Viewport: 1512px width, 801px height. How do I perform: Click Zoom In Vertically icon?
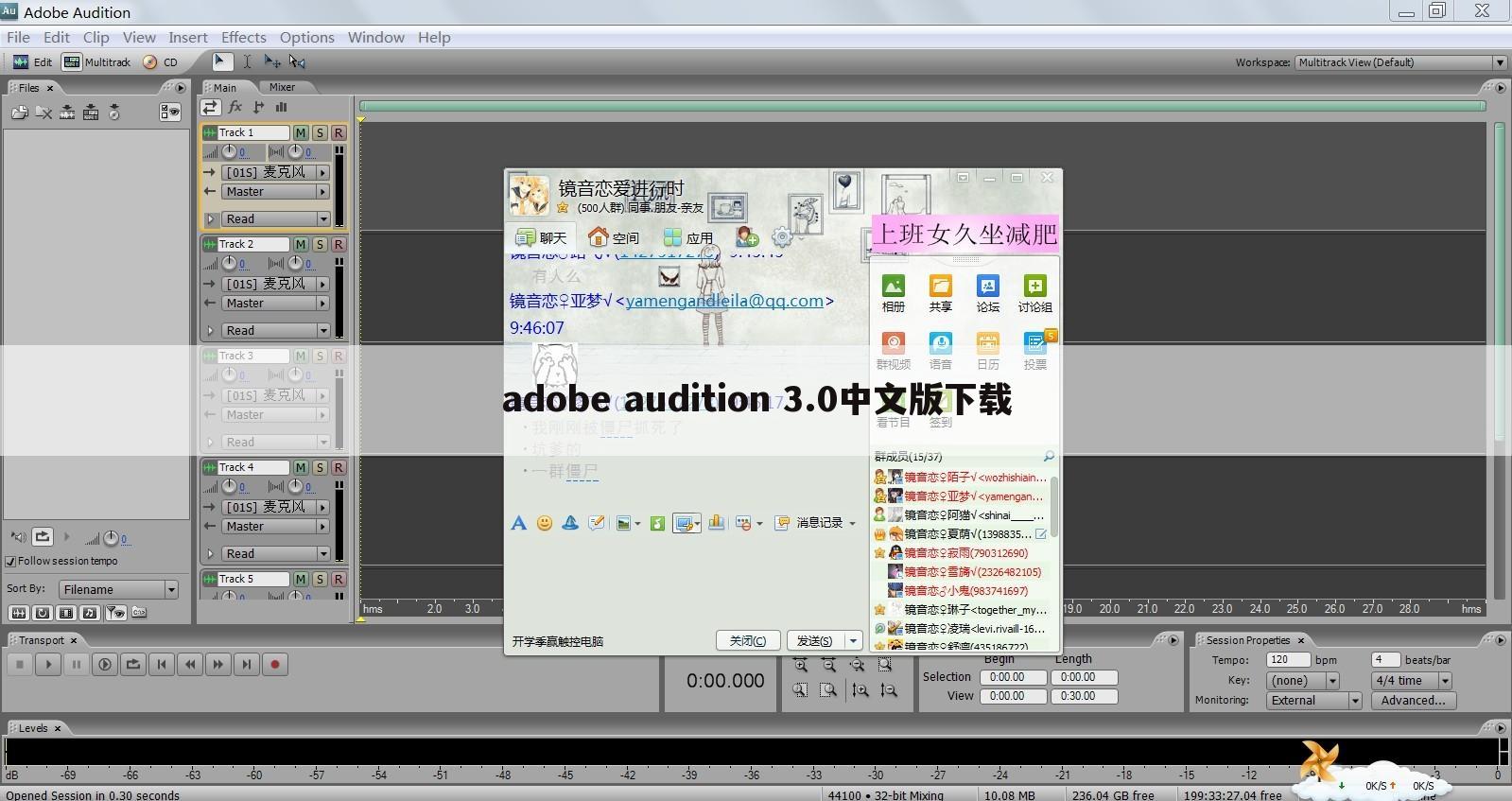[x=860, y=690]
